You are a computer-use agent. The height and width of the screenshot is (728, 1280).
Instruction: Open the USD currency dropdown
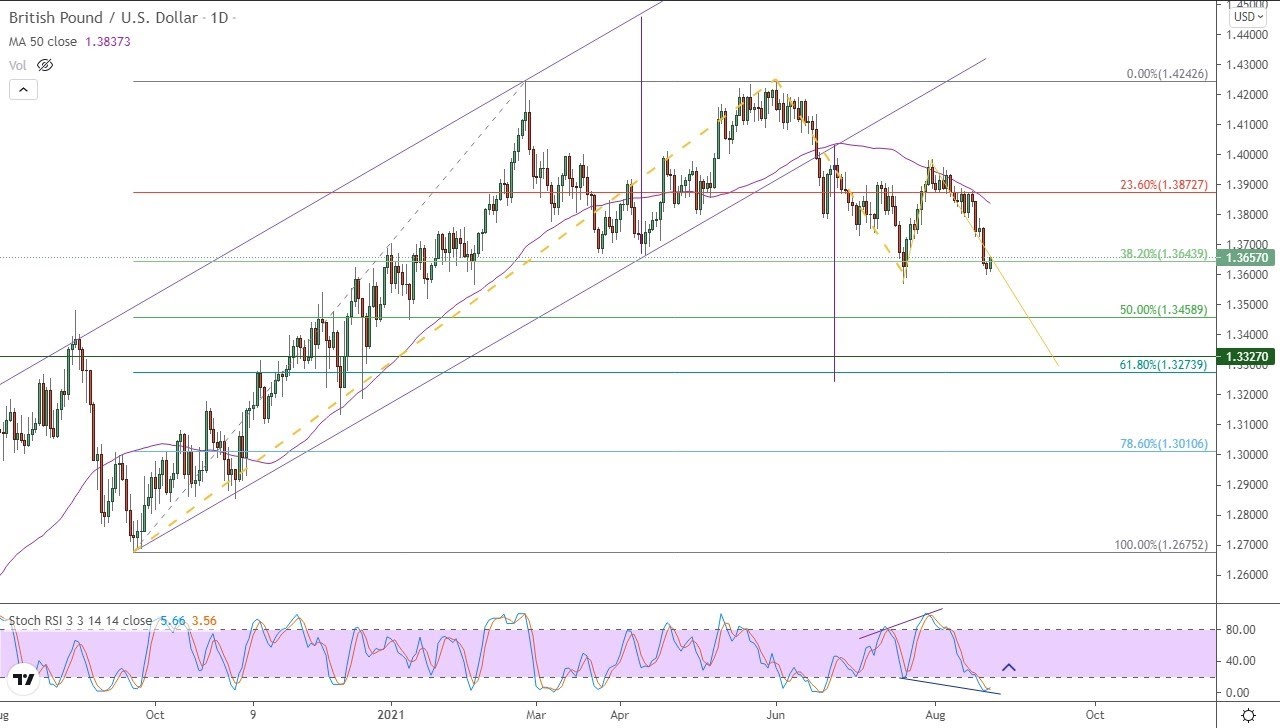pos(1248,16)
